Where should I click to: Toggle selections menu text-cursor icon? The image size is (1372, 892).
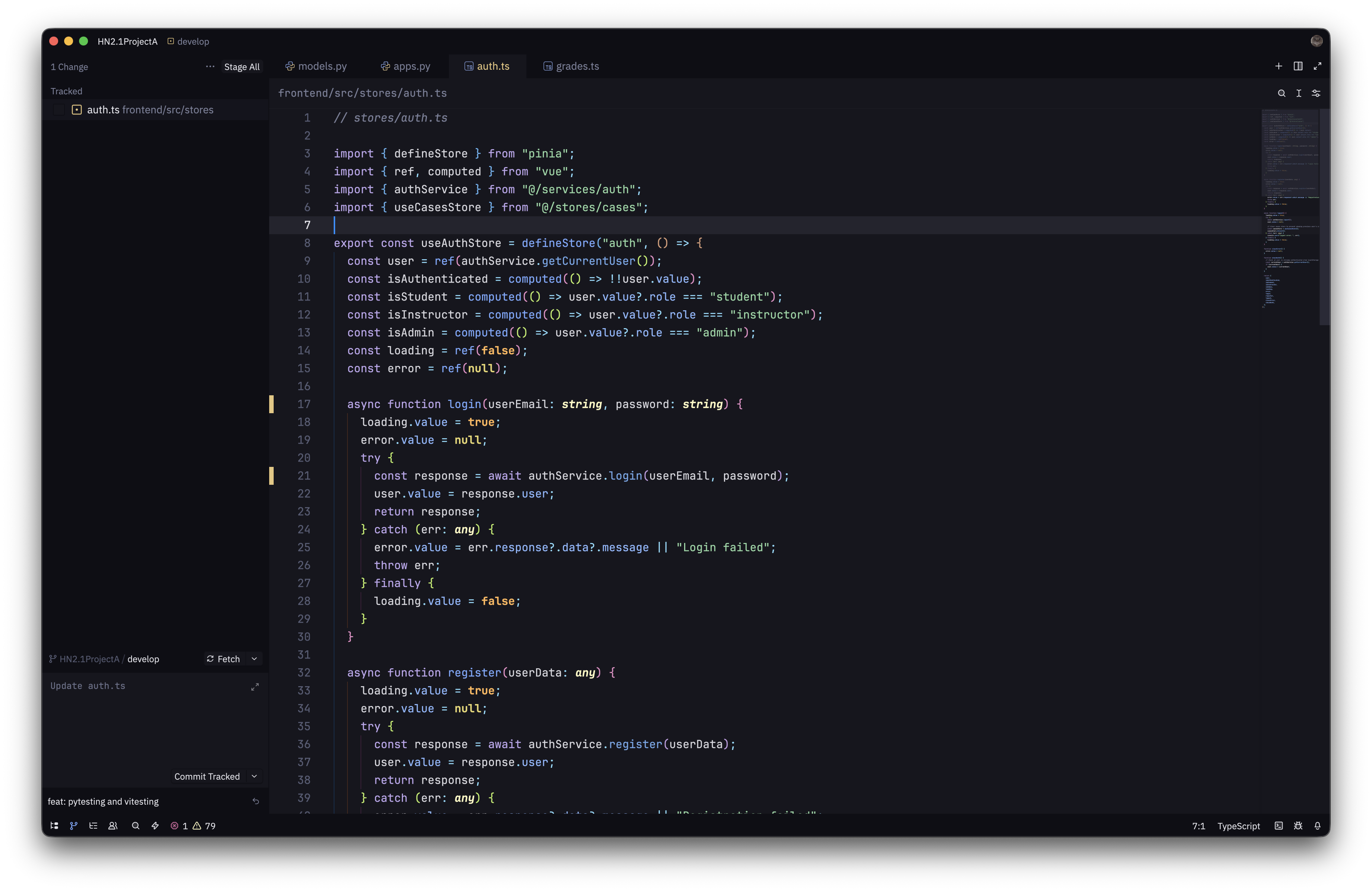click(x=1299, y=93)
